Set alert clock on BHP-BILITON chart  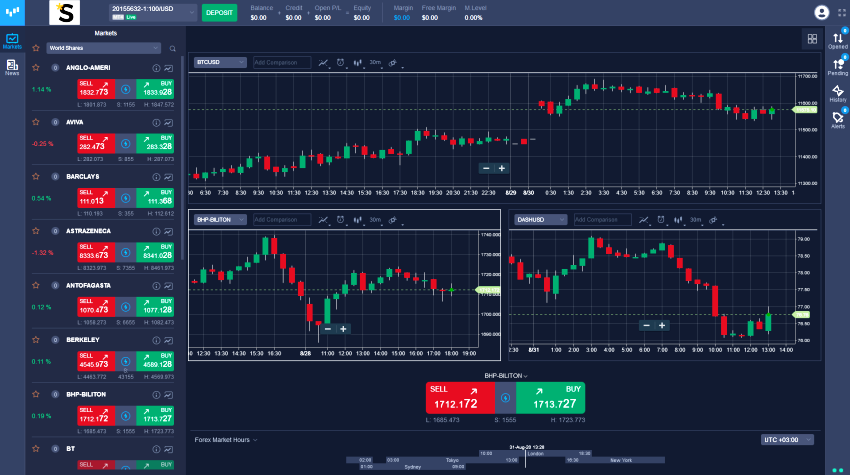point(340,220)
